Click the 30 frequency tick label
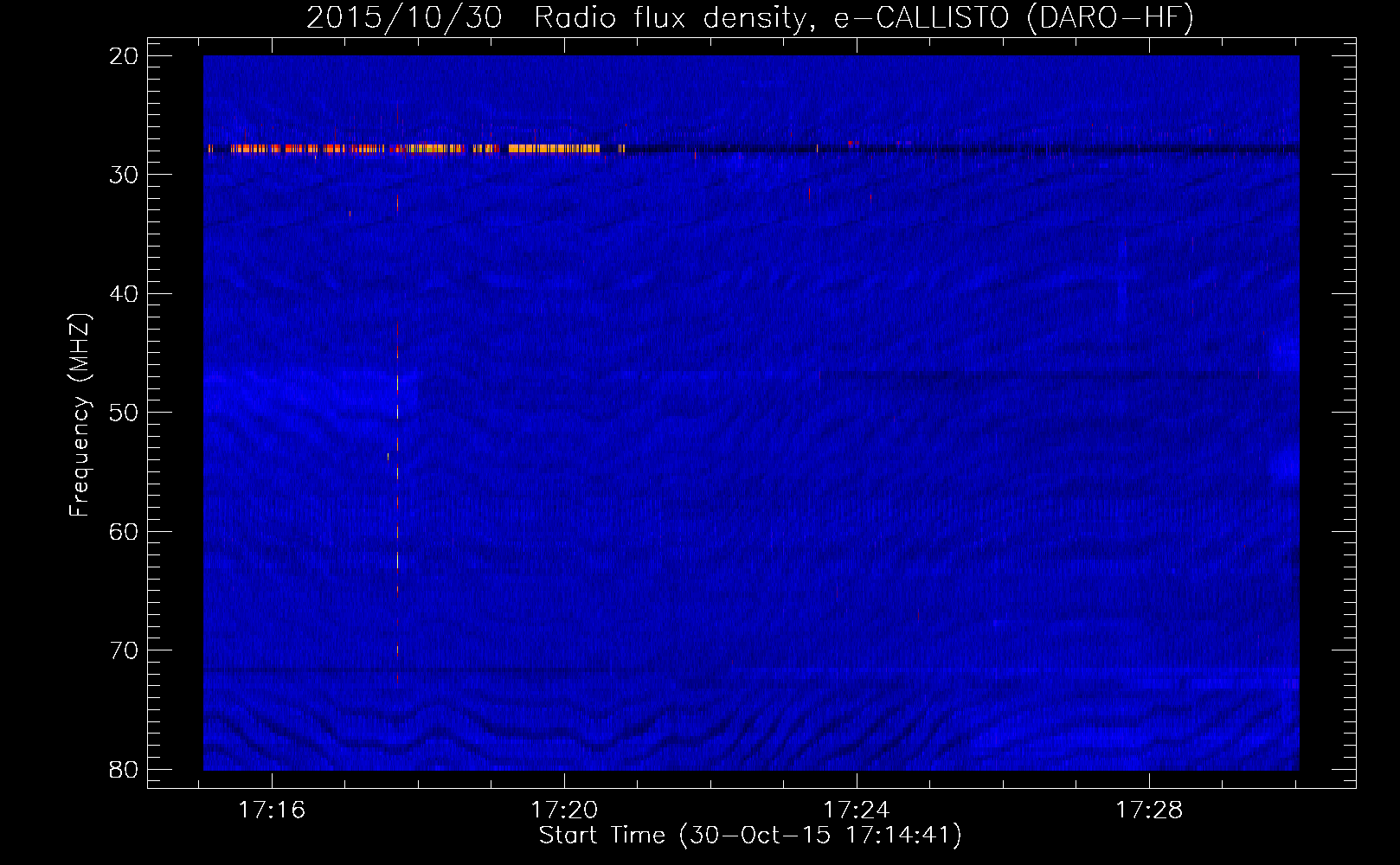The height and width of the screenshot is (865, 1400). tap(124, 175)
